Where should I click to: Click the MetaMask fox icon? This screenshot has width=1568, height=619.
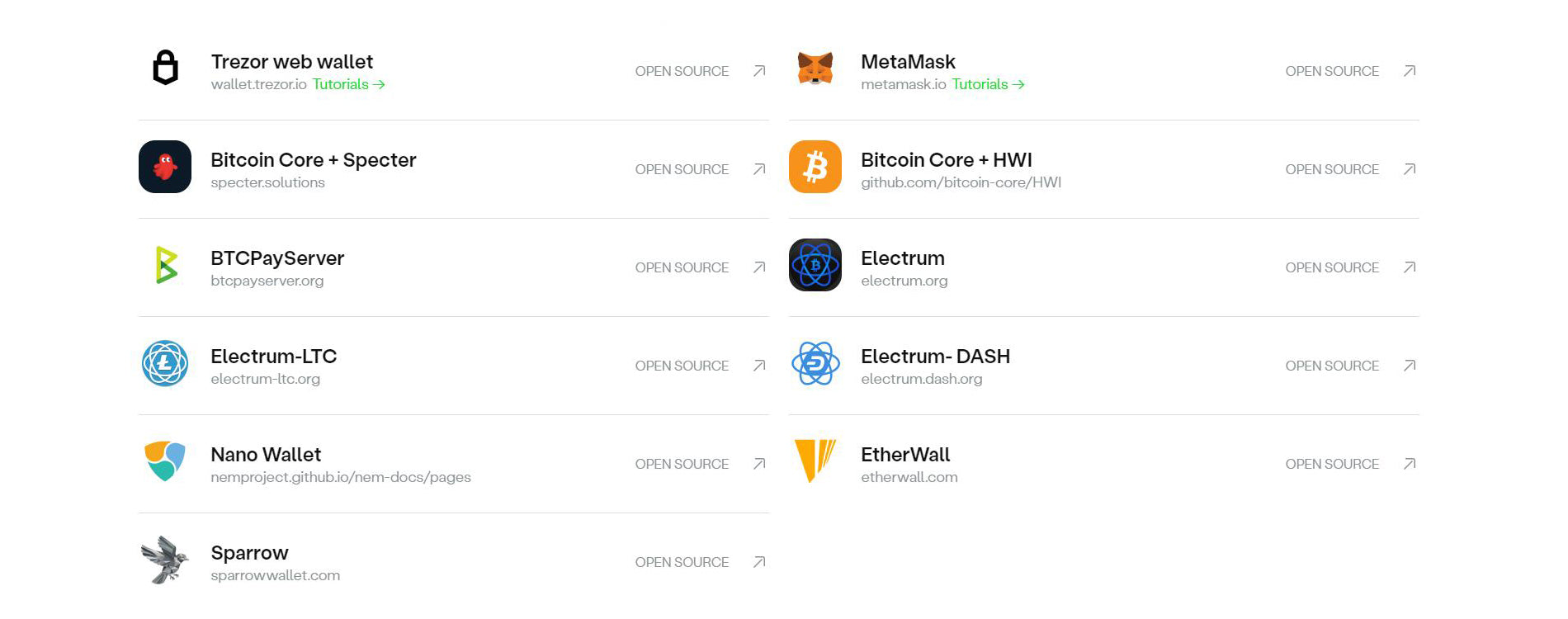coord(815,69)
